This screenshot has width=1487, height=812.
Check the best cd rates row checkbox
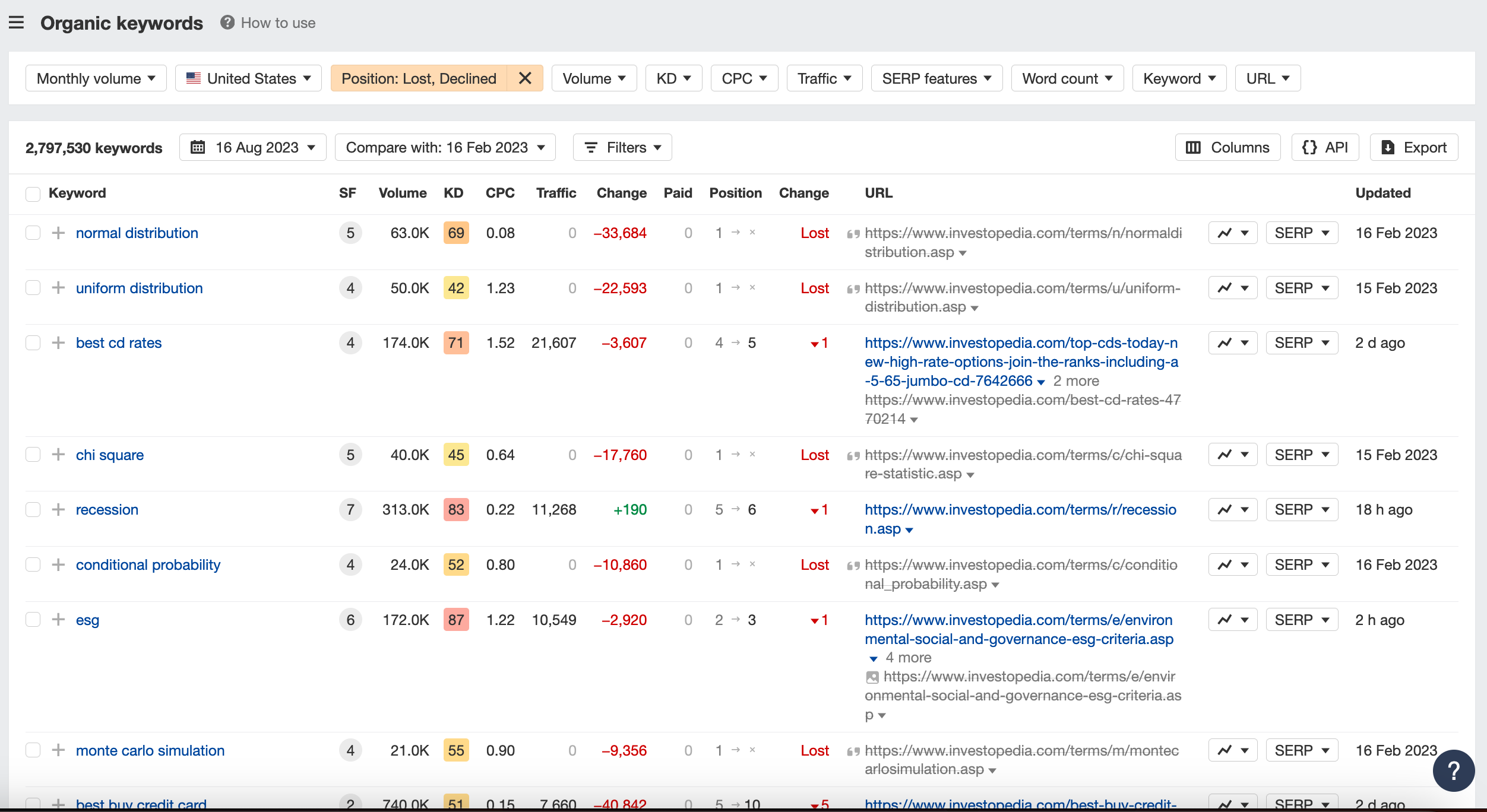33,342
